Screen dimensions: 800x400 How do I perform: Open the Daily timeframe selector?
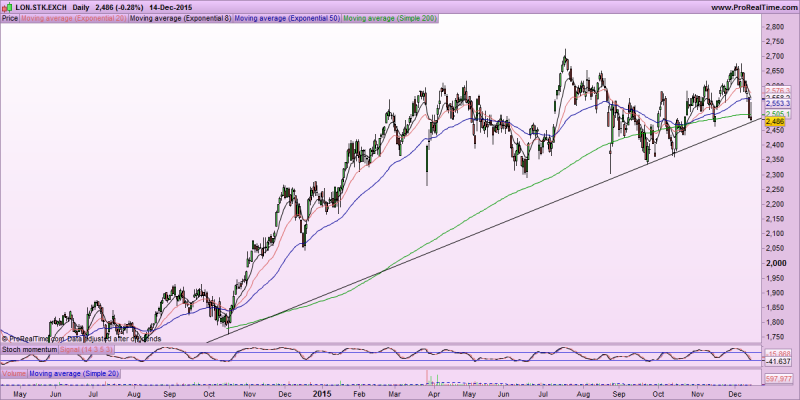pos(87,7)
